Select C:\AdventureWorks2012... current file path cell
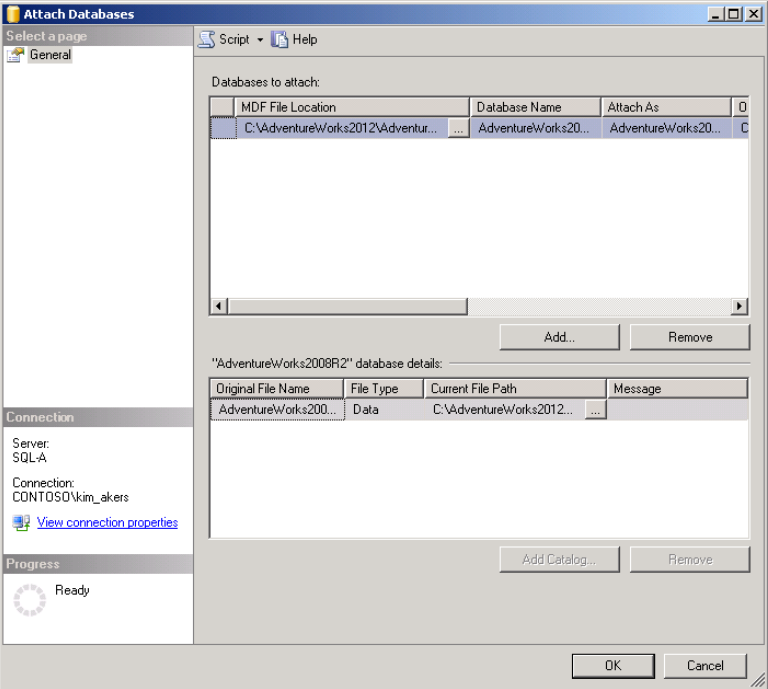The width and height of the screenshot is (768, 689). pos(504,409)
